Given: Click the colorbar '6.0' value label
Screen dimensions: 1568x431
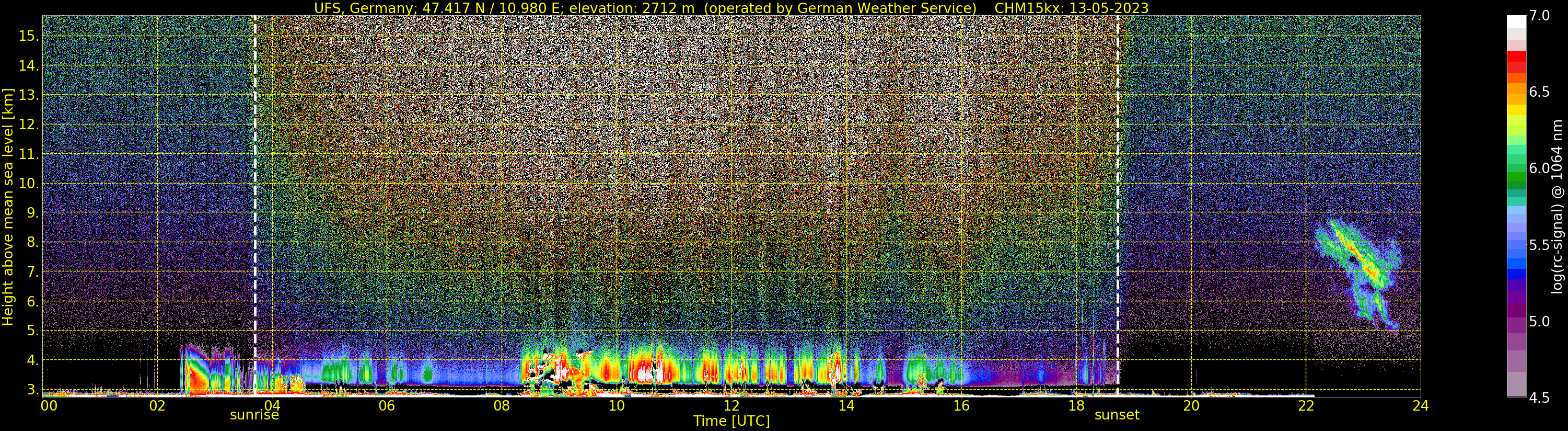Looking at the screenshot, I should pos(1539,168).
